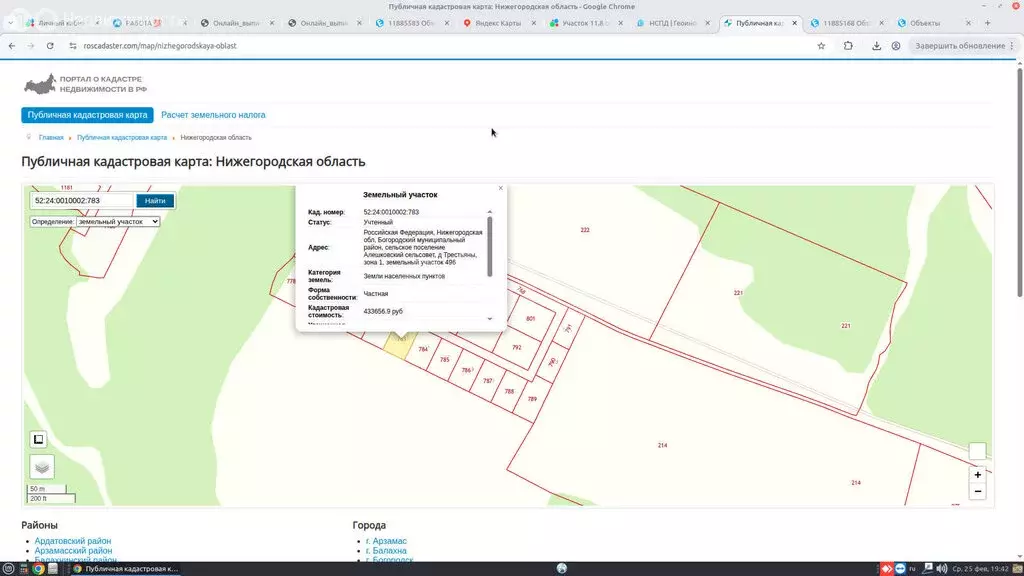
Task: Open the 'Ардатовский район' link
Action: 73,541
